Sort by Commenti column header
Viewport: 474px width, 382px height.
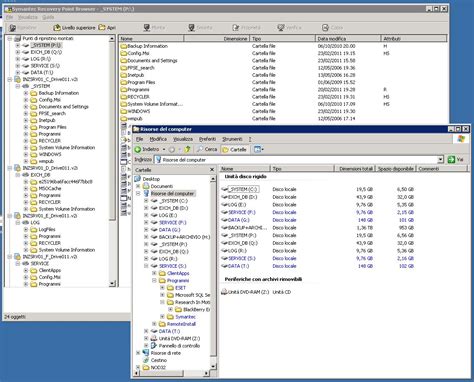pos(442,169)
